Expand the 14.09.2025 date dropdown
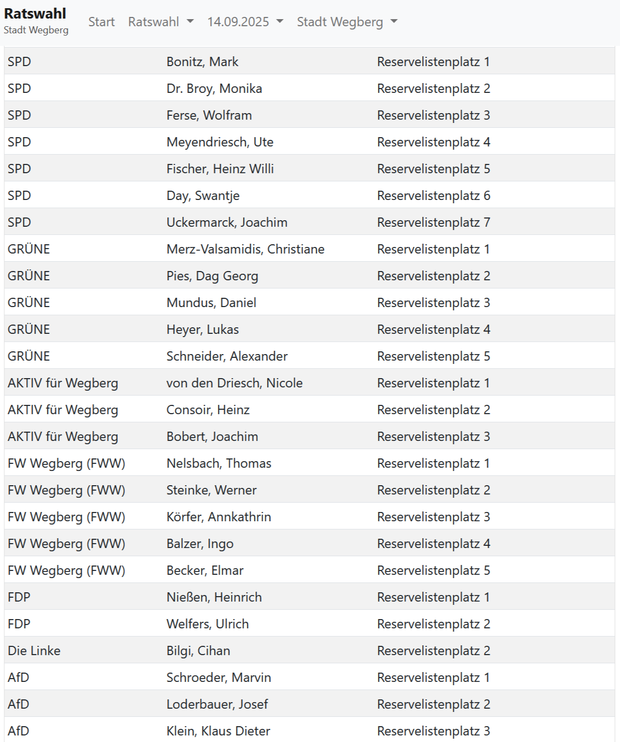 coord(244,22)
